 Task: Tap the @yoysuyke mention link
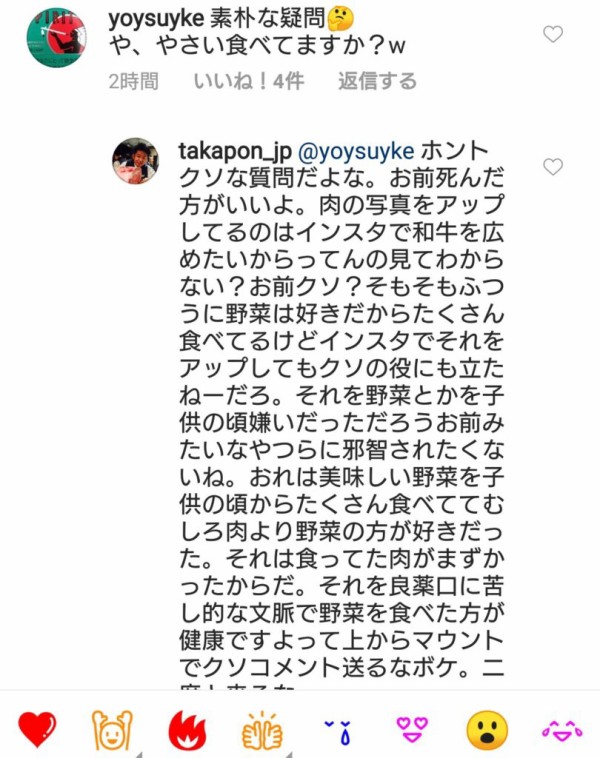pos(356,151)
